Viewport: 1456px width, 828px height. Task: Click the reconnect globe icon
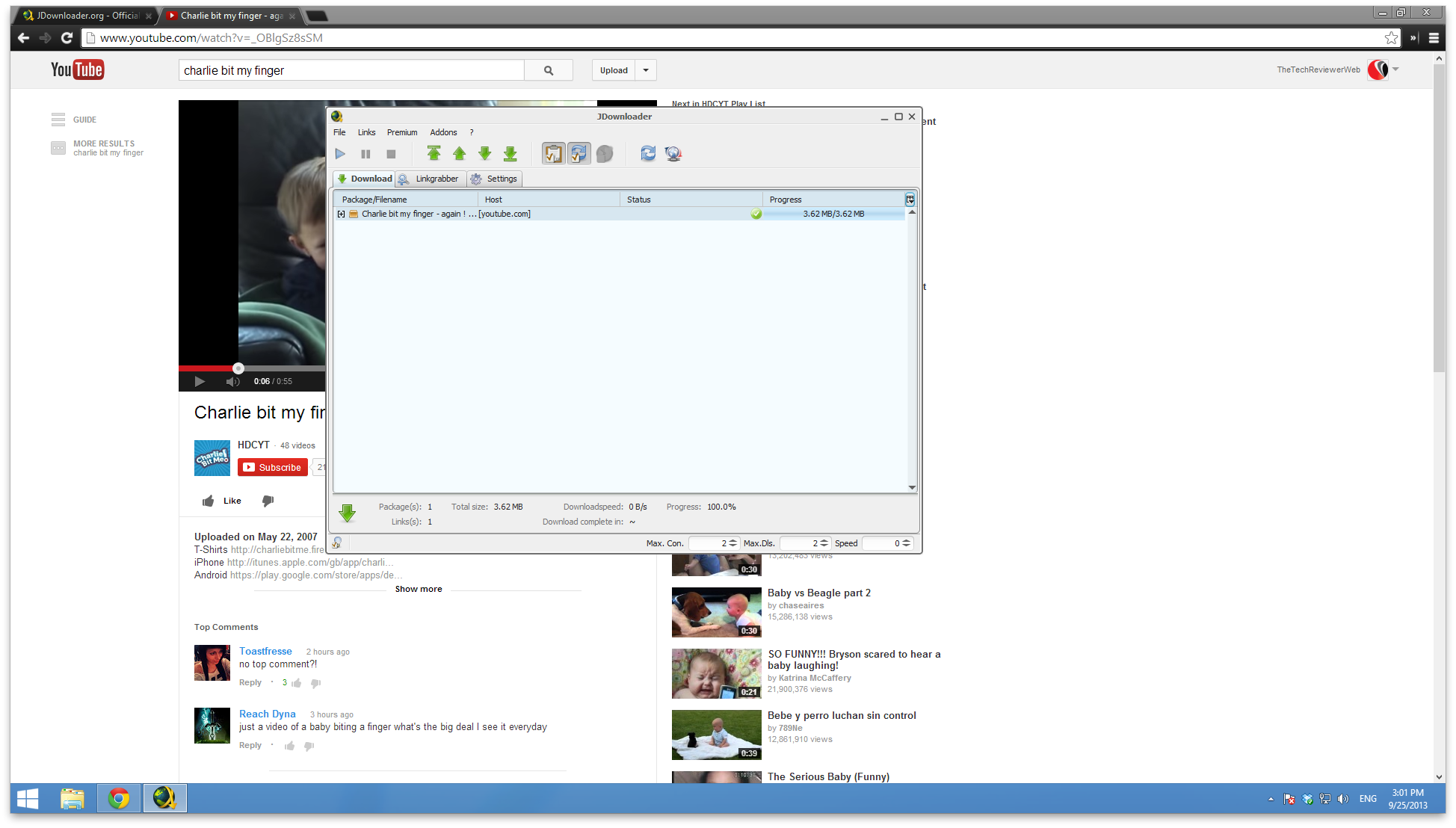[673, 153]
